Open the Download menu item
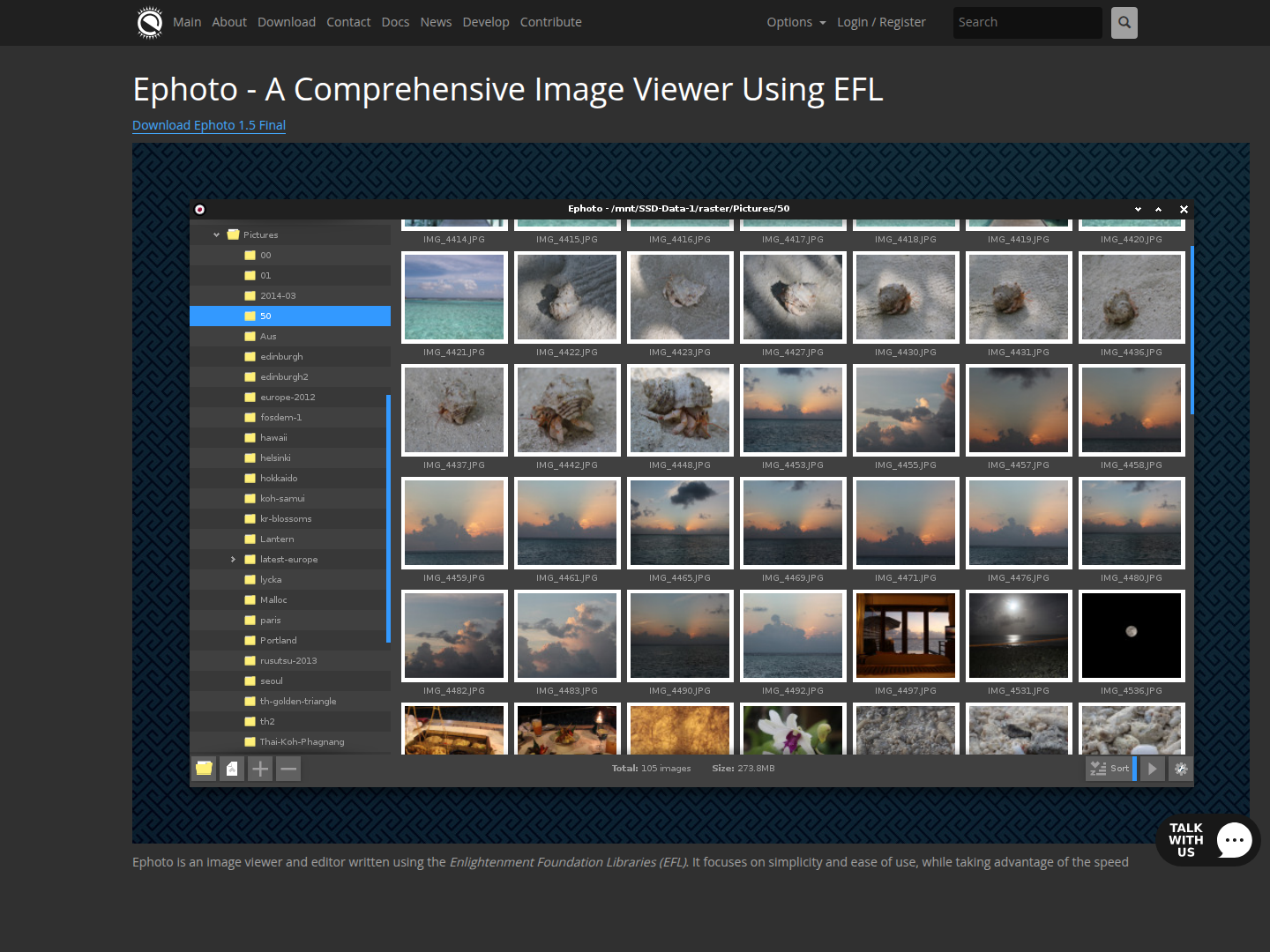 point(287,22)
